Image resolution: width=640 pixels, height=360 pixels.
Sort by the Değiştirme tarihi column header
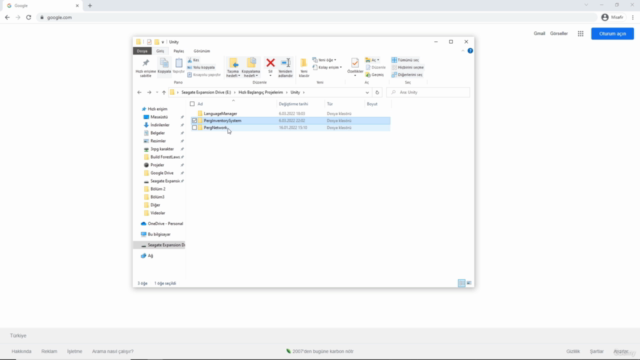click(293, 104)
